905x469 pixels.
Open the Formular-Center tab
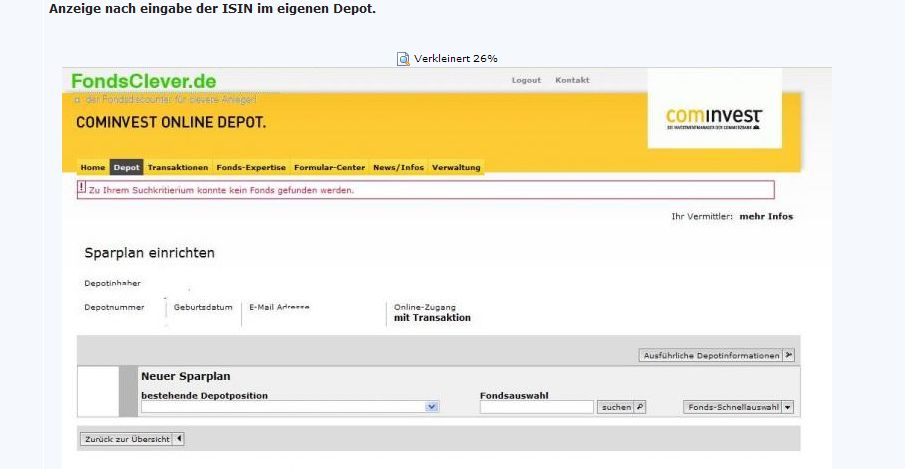click(330, 167)
